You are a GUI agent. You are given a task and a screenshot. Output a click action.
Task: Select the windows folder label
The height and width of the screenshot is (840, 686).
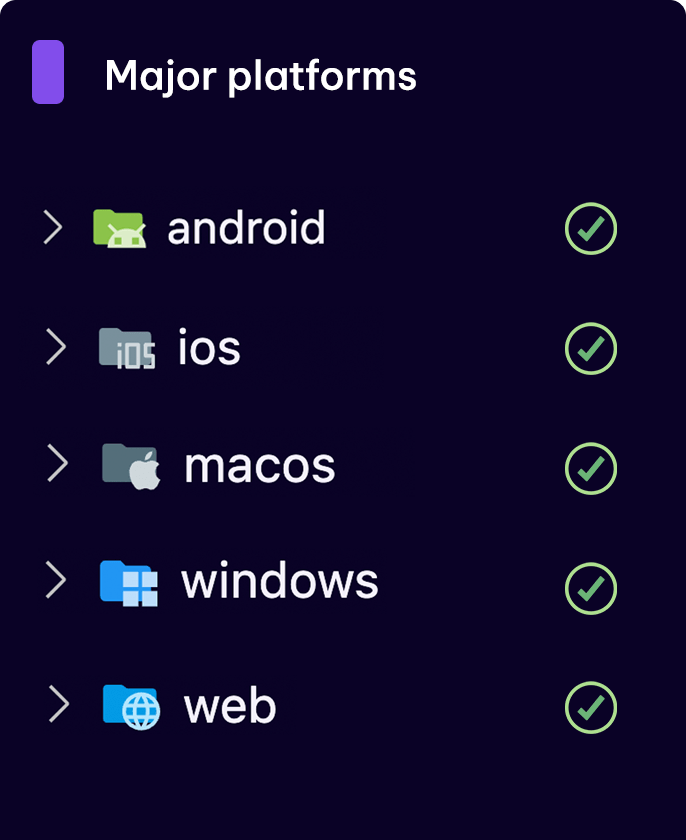tap(280, 581)
